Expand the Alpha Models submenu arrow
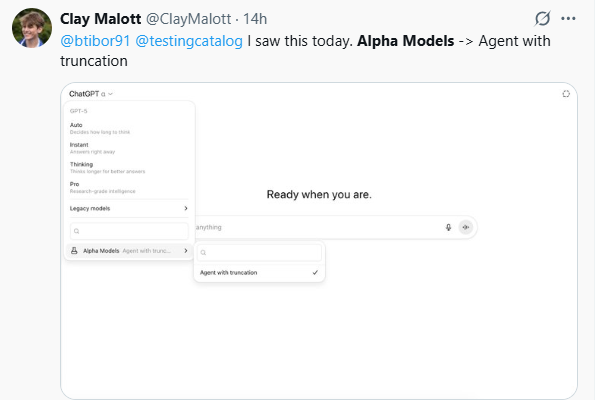 click(x=186, y=250)
